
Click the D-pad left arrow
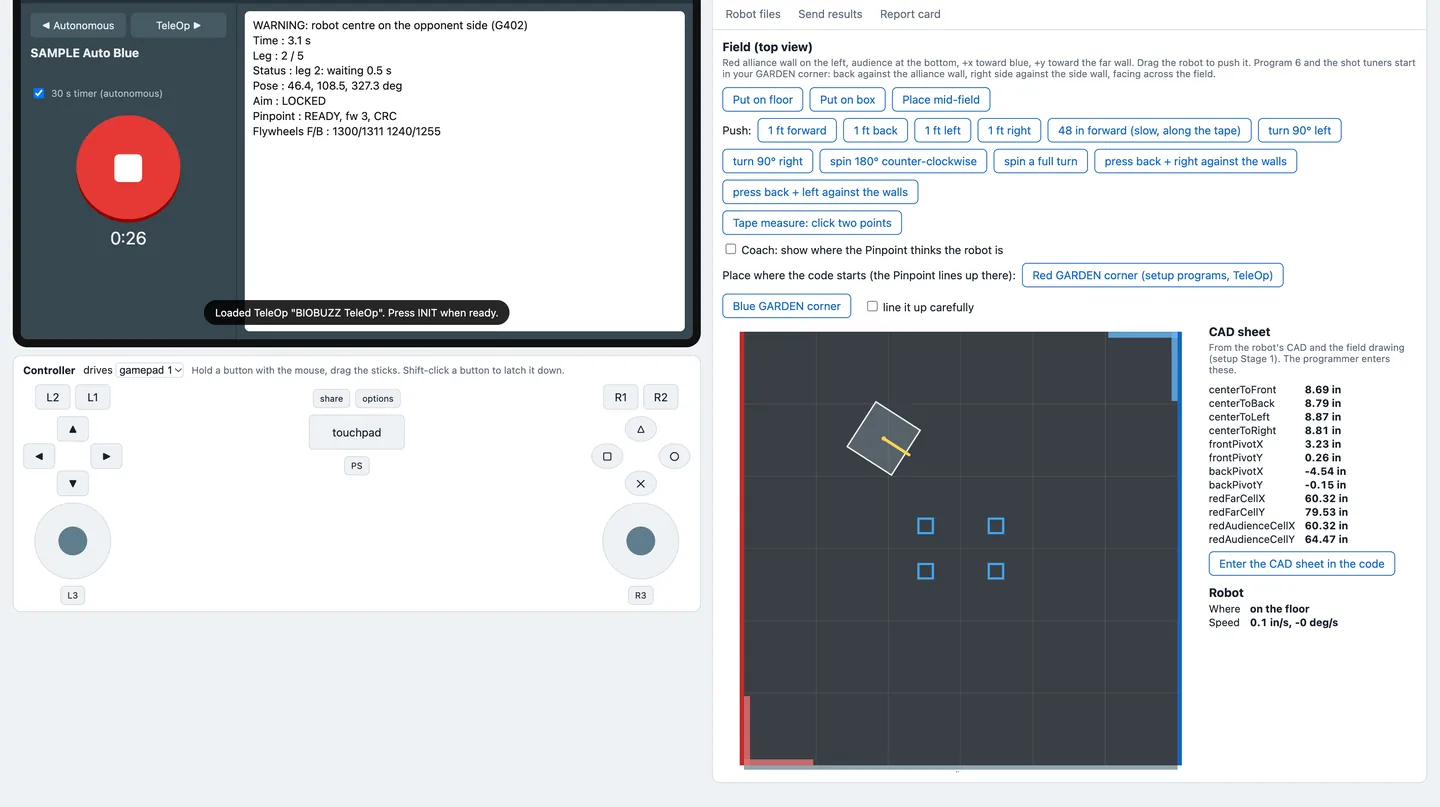(39, 456)
